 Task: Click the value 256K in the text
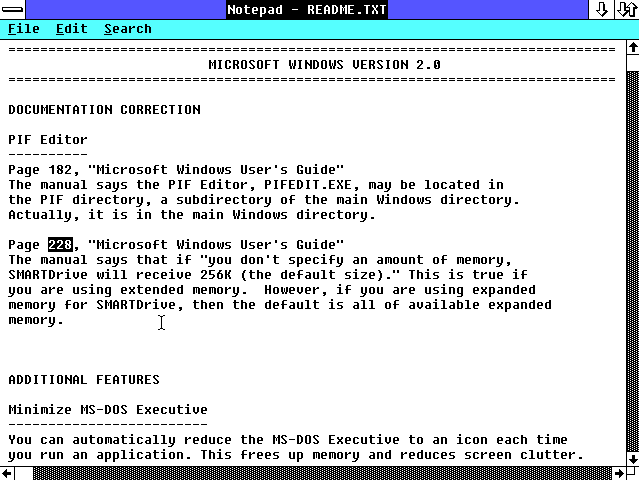tap(216, 275)
